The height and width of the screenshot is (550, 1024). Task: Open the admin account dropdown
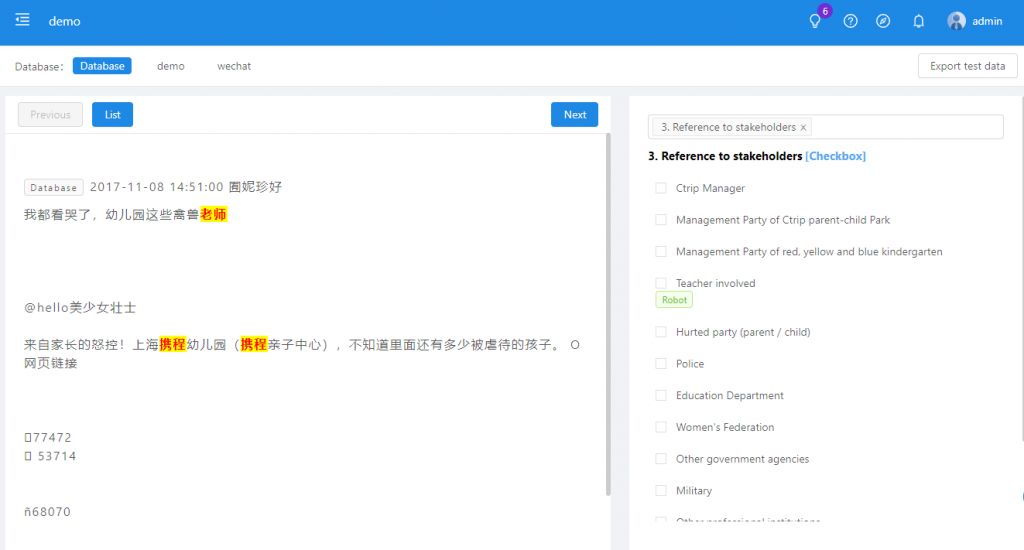tap(987, 21)
